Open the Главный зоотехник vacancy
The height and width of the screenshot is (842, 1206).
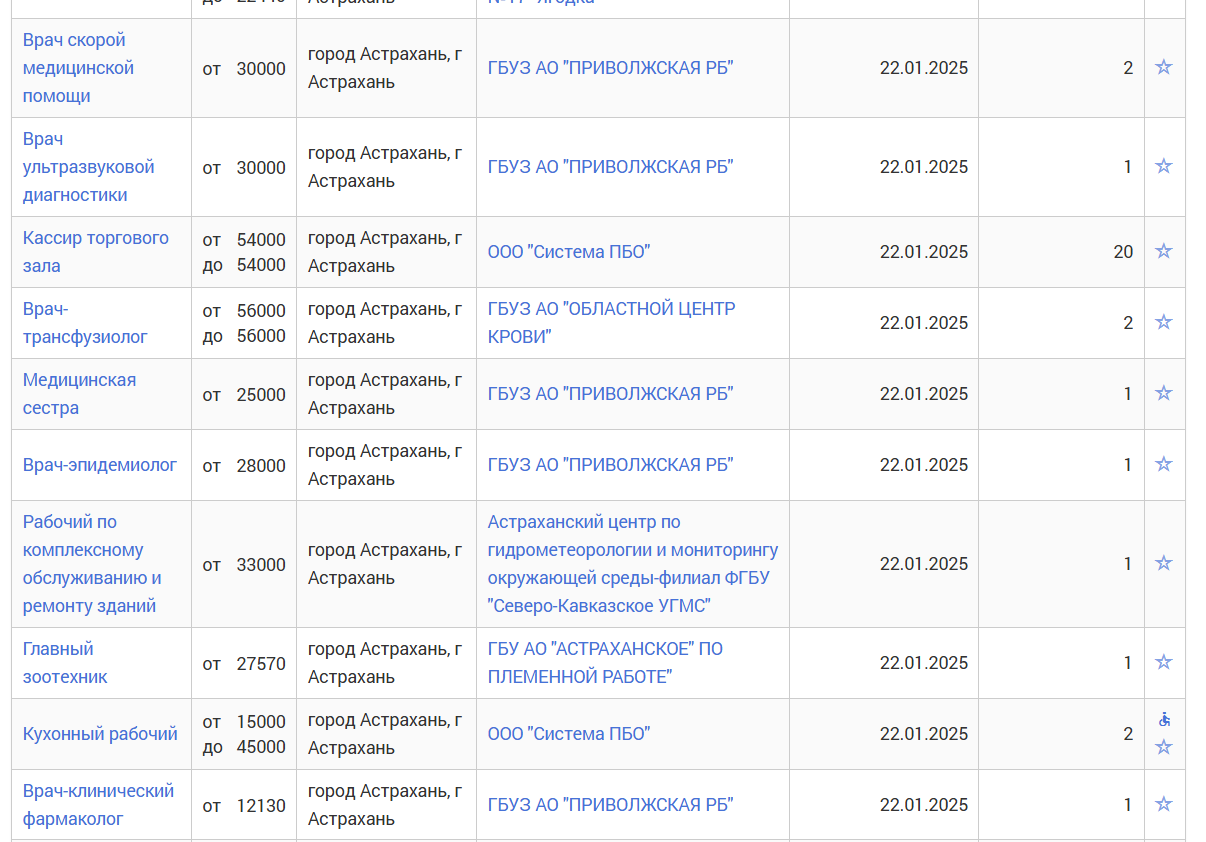[x=65, y=663]
